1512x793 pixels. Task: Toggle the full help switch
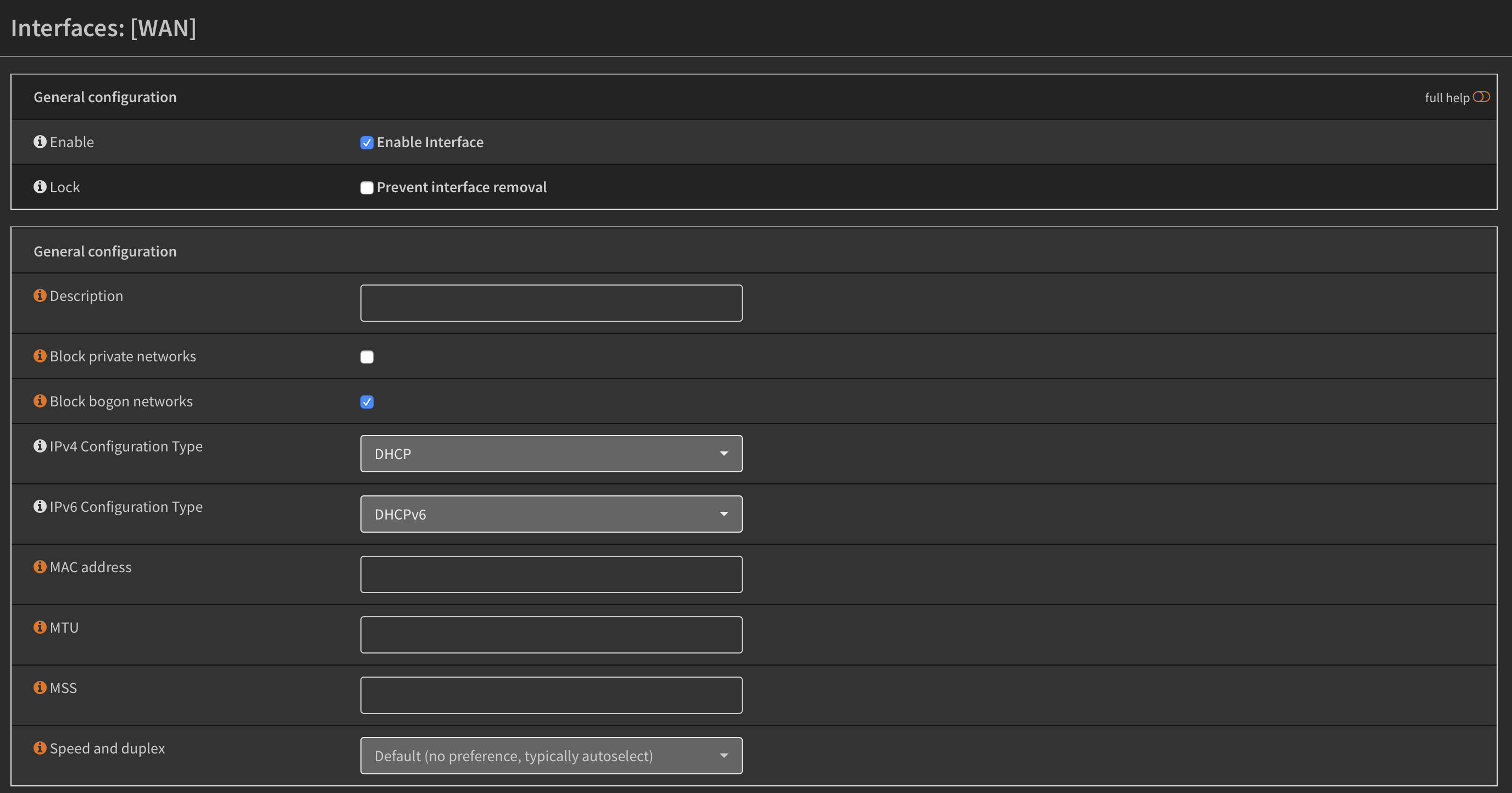[x=1481, y=97]
